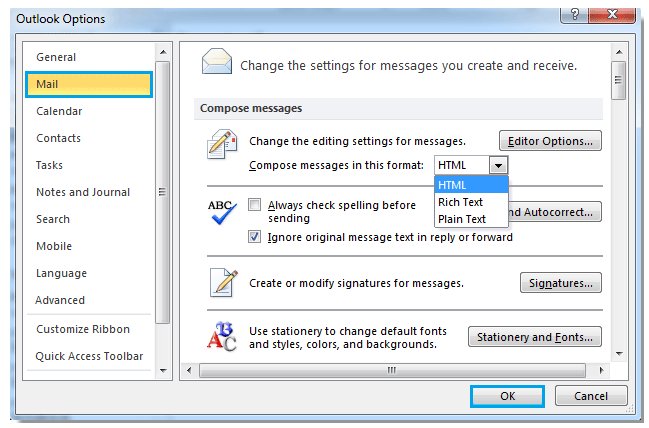Open Stationery and Fonts settings
The width and height of the screenshot is (649, 428).
click(x=534, y=337)
